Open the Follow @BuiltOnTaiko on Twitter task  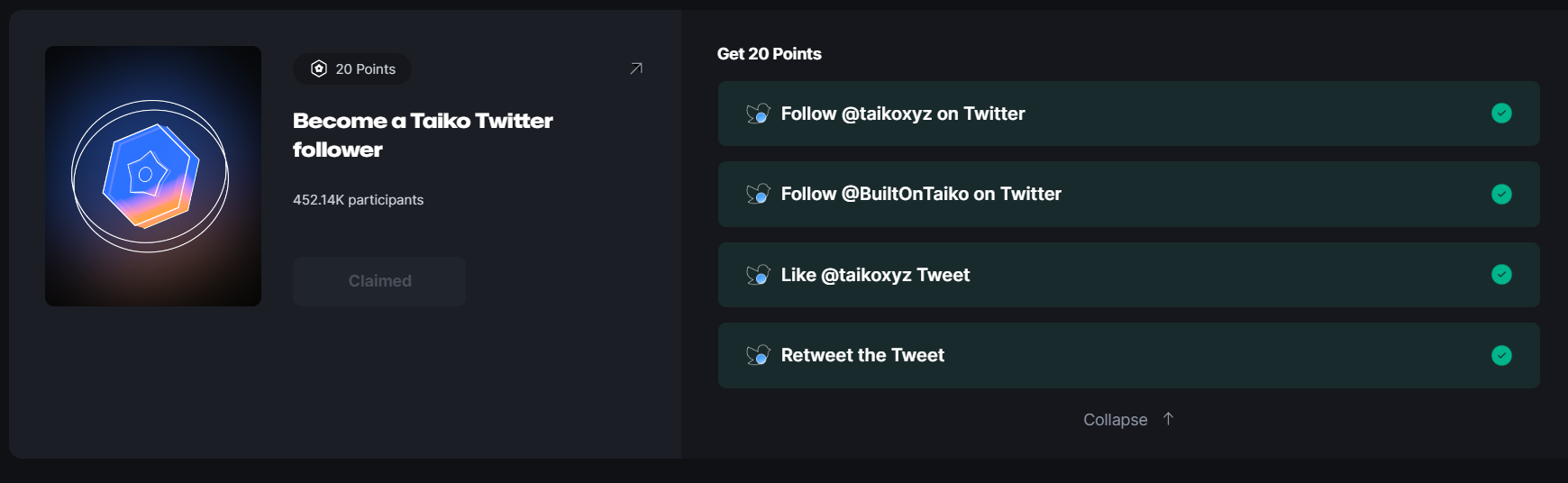(x=1128, y=194)
